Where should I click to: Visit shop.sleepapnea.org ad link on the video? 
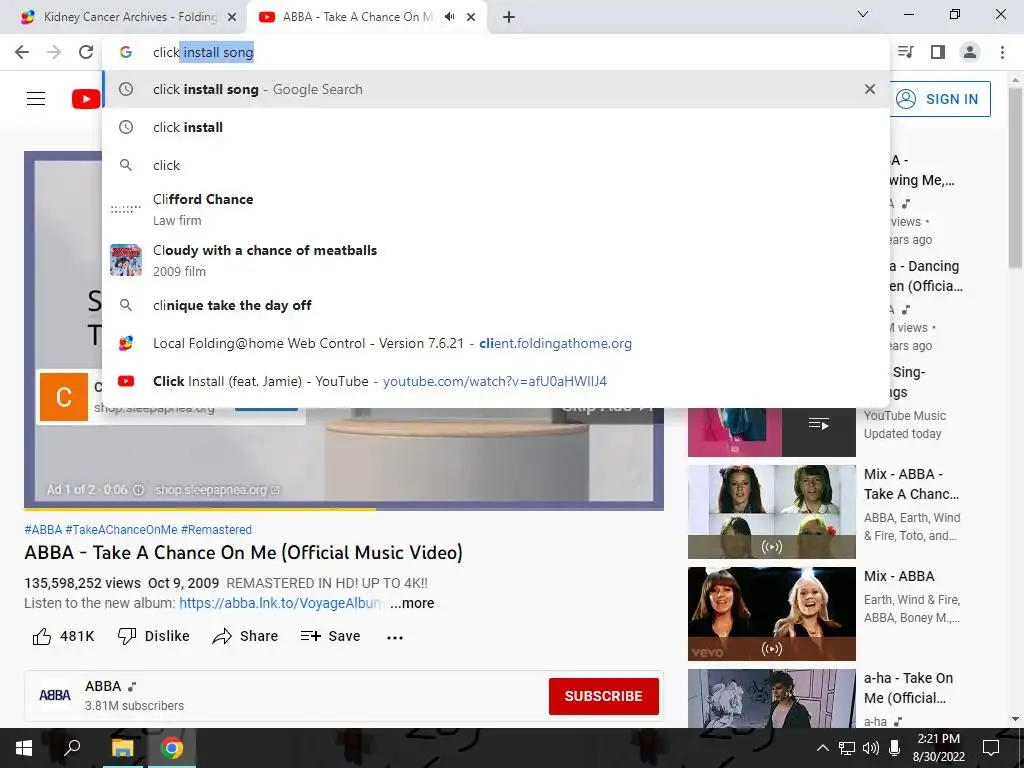(x=216, y=490)
